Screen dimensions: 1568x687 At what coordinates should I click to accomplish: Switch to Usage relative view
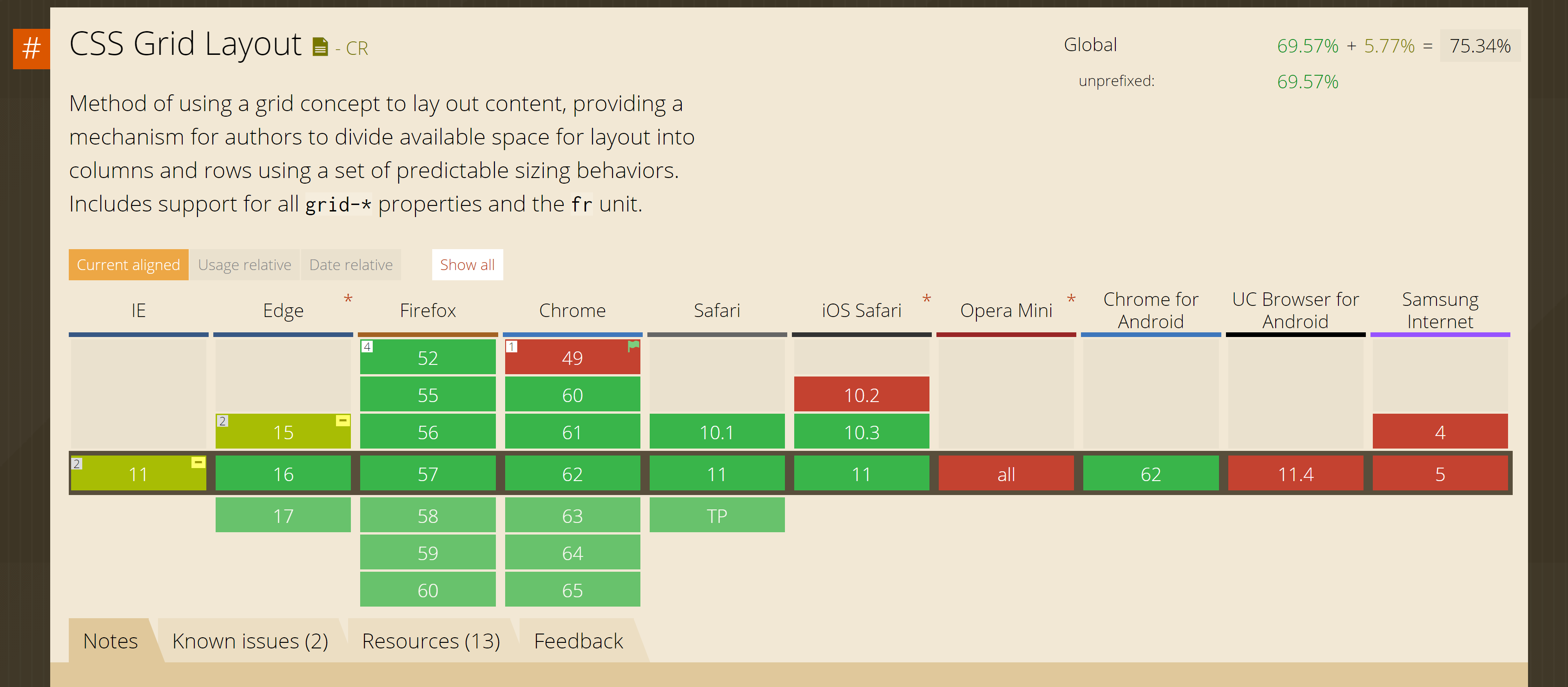point(244,265)
